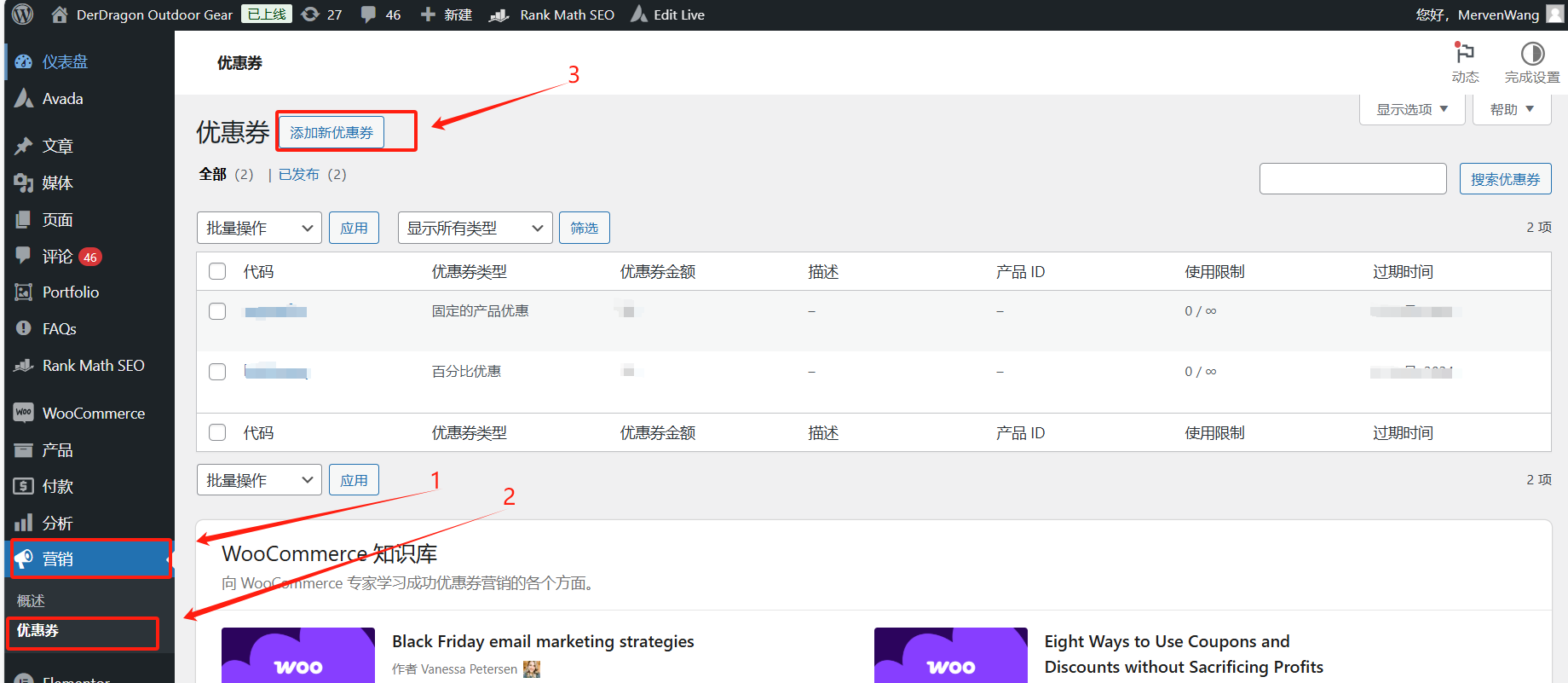Open the fixed product discount coupon code
The width and height of the screenshot is (1568, 683).
coord(275,311)
